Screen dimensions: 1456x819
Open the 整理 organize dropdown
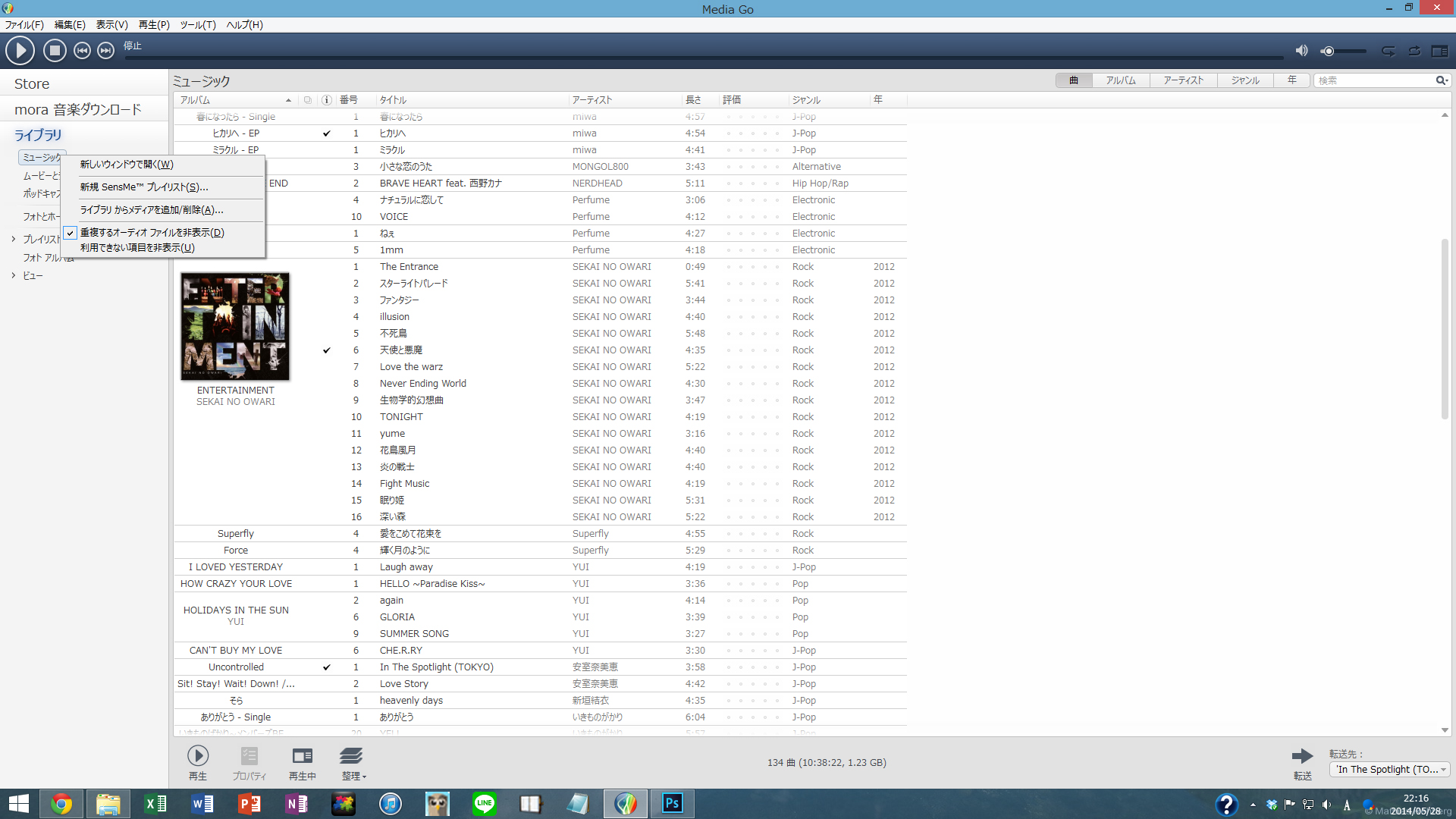(x=353, y=762)
